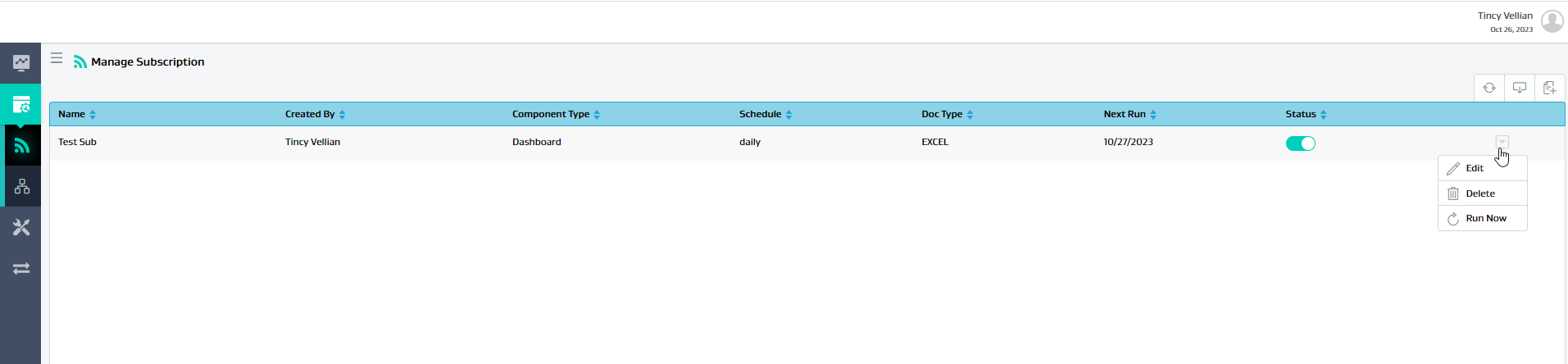Sort by Created By column arrows
Viewport: 1568px width, 364px height.
point(342,115)
